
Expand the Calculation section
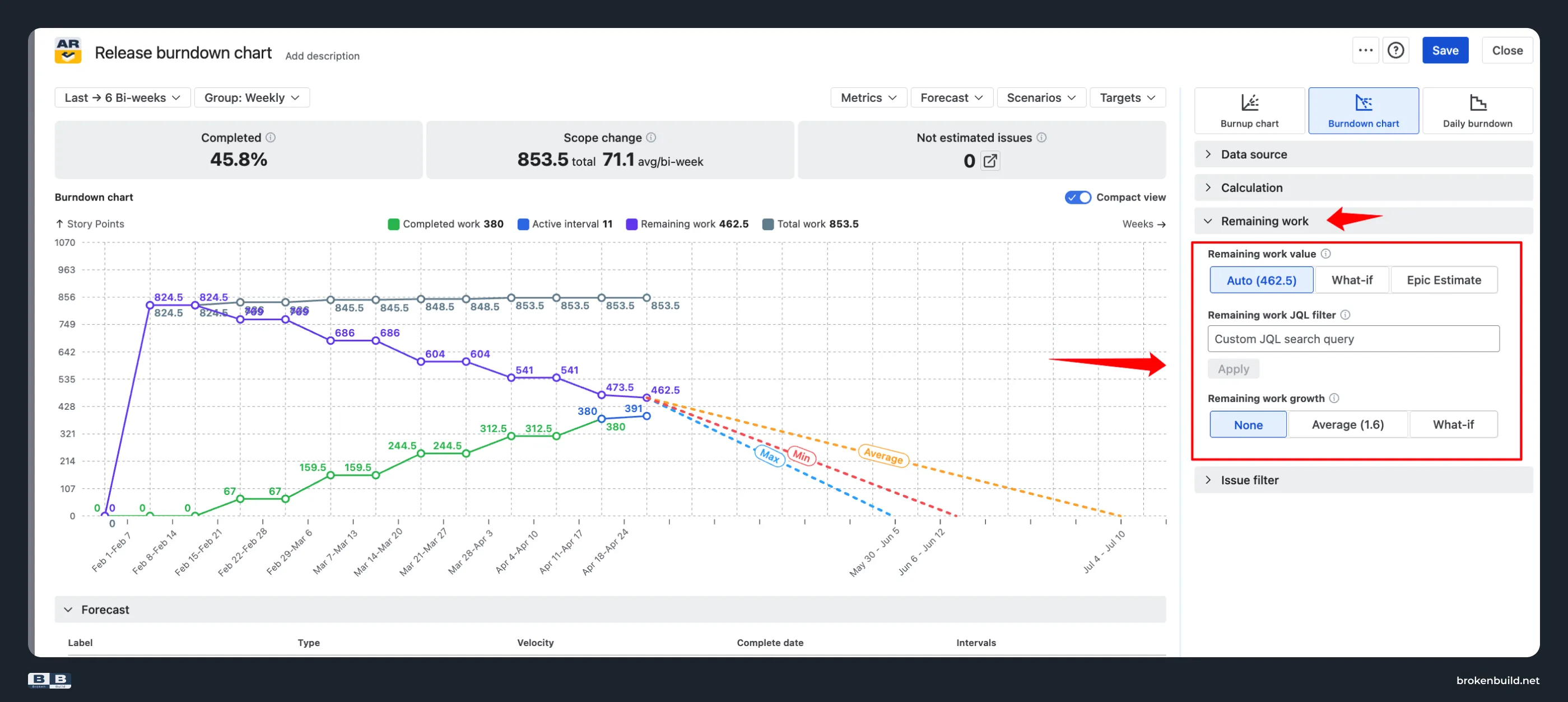[1363, 188]
